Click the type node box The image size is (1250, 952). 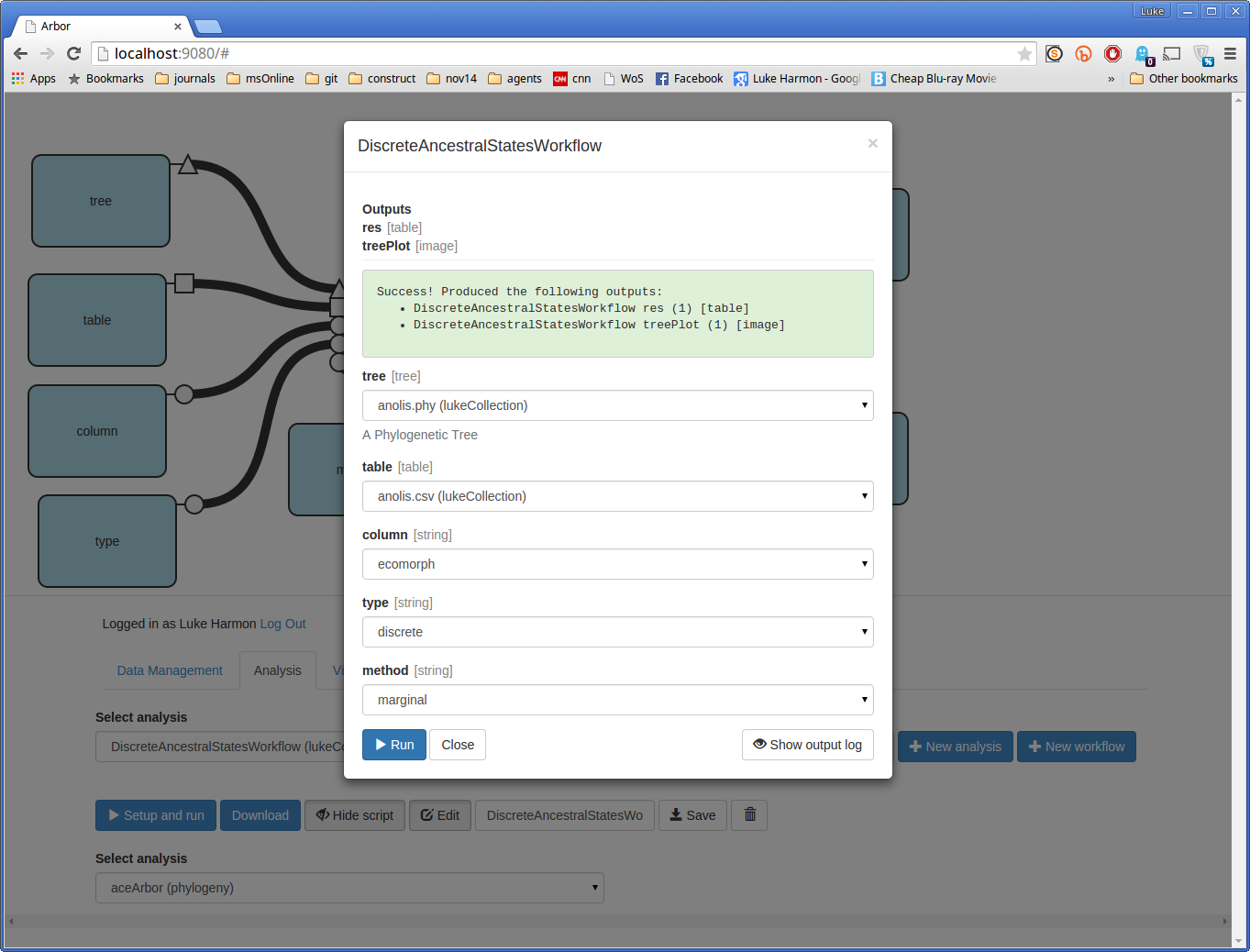[107, 541]
